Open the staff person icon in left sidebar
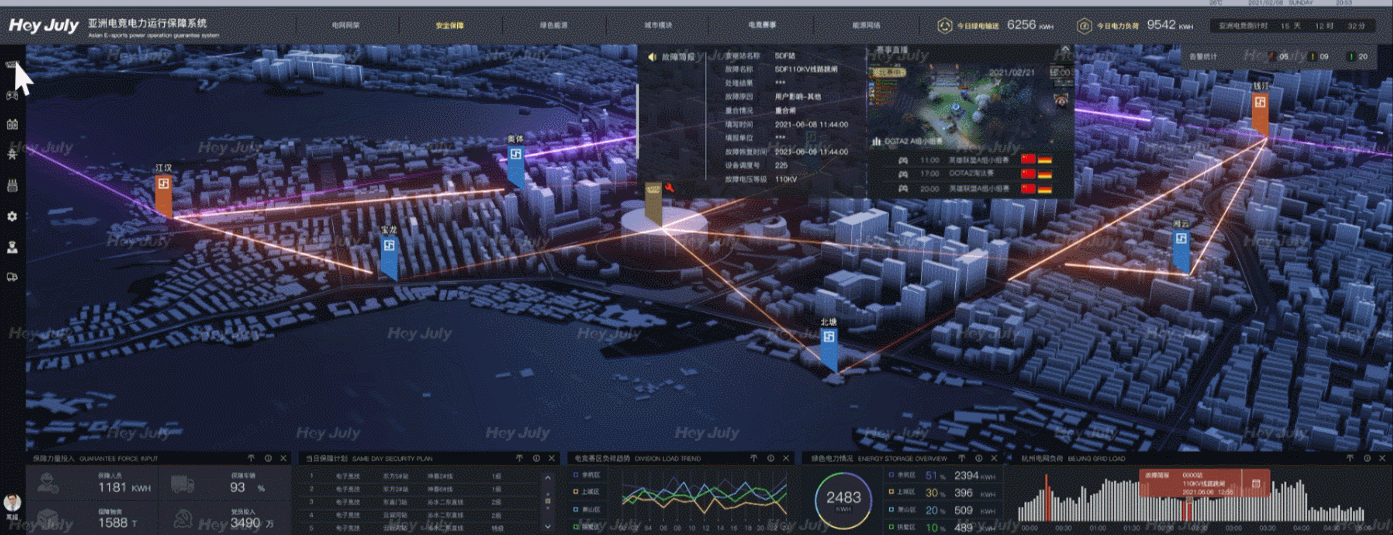This screenshot has width=1393, height=535. point(12,246)
